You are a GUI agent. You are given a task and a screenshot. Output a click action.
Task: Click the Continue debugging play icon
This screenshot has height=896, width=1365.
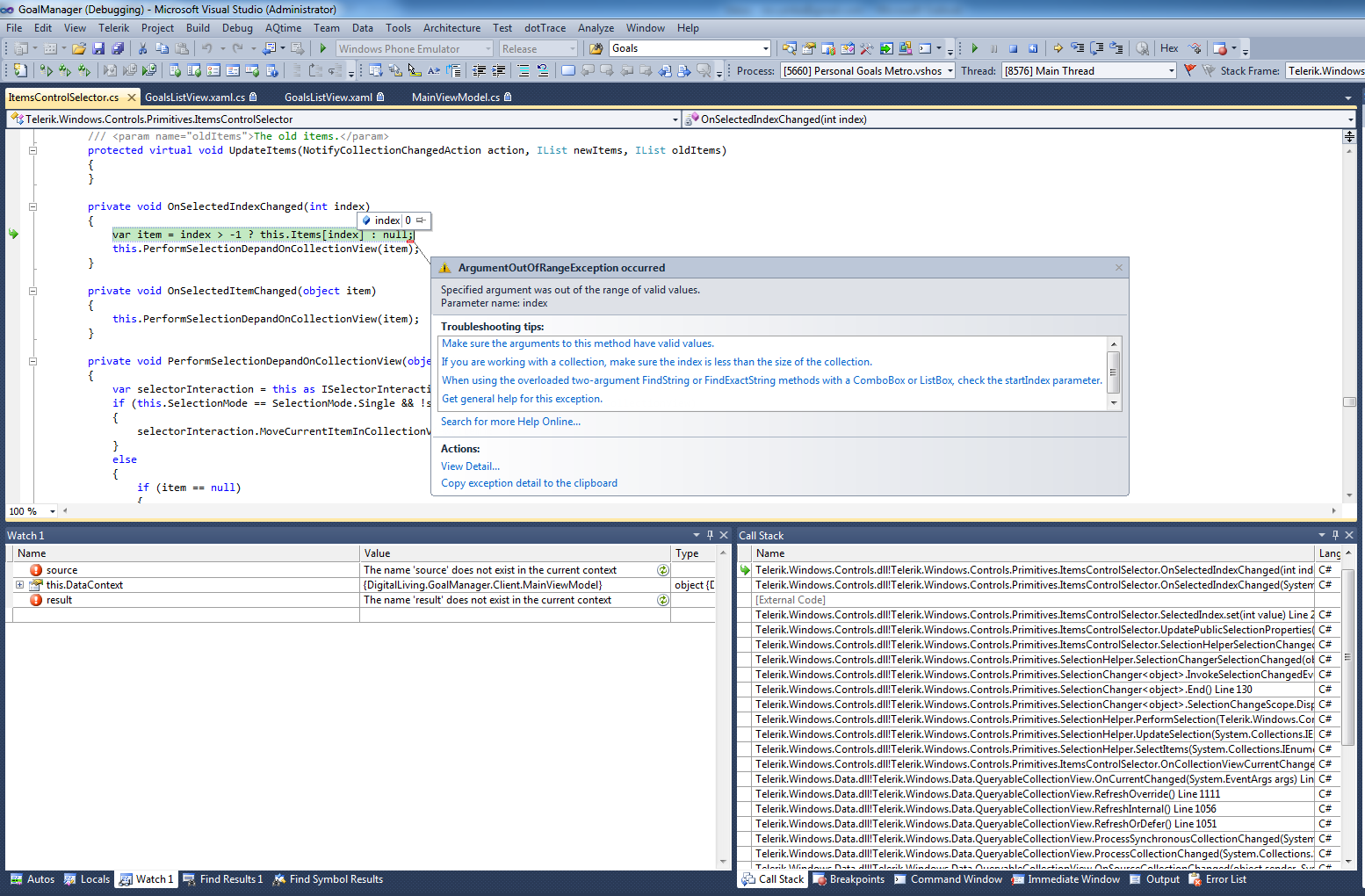[x=974, y=49]
